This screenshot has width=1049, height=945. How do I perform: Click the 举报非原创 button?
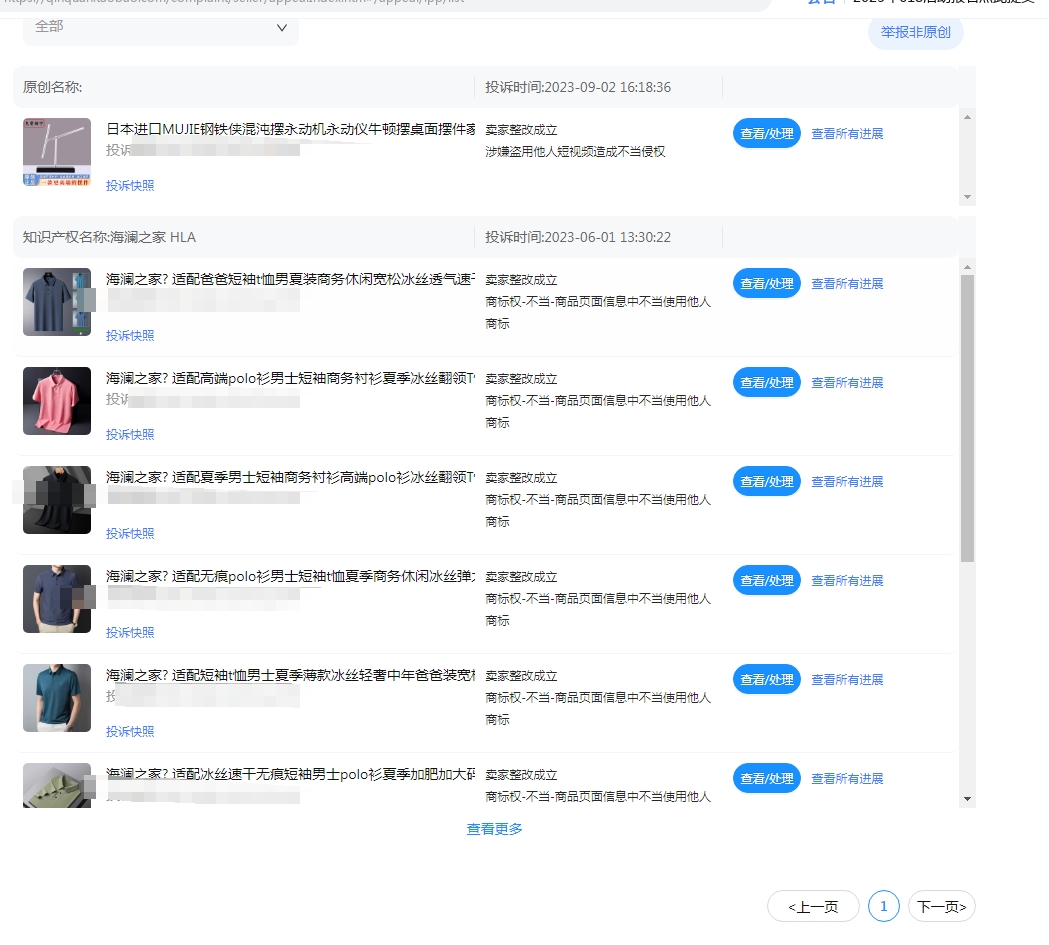915,32
